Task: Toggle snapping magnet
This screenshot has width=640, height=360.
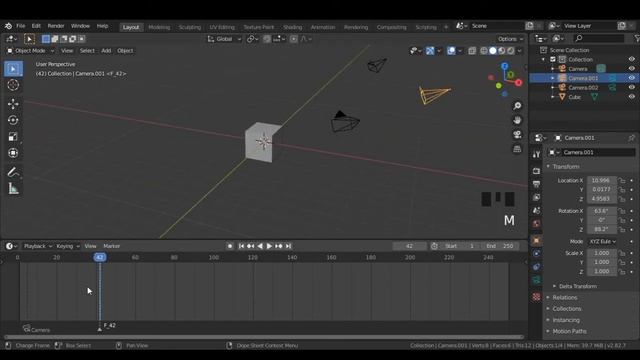Action: [x=267, y=39]
